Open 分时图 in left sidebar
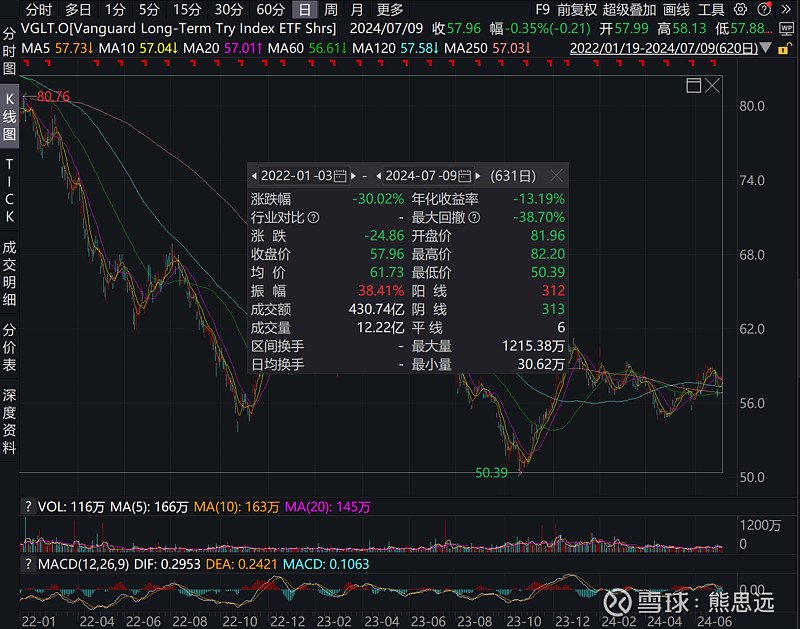Viewport: 800px width, 629px height. pyautogui.click(x=9, y=51)
